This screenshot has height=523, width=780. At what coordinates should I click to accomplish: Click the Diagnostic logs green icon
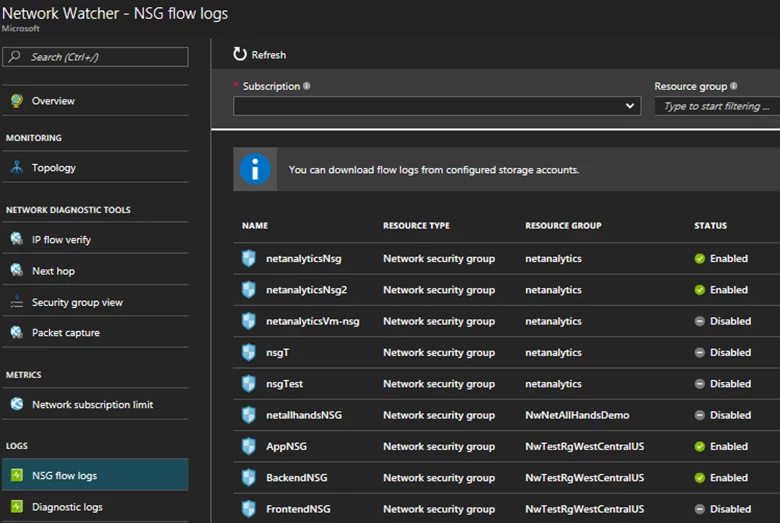pos(16,506)
